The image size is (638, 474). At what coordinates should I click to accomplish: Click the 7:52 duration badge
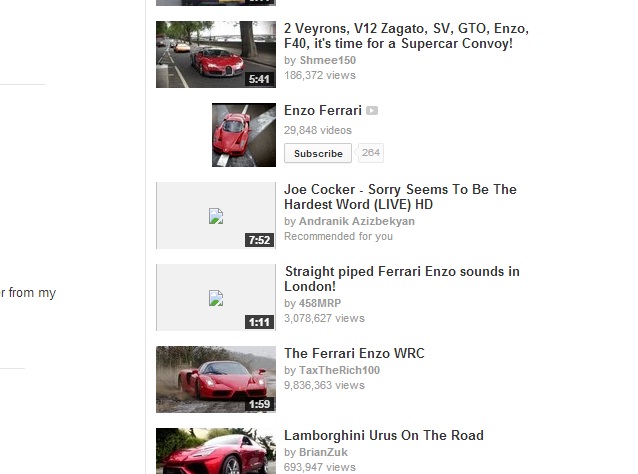(x=259, y=240)
